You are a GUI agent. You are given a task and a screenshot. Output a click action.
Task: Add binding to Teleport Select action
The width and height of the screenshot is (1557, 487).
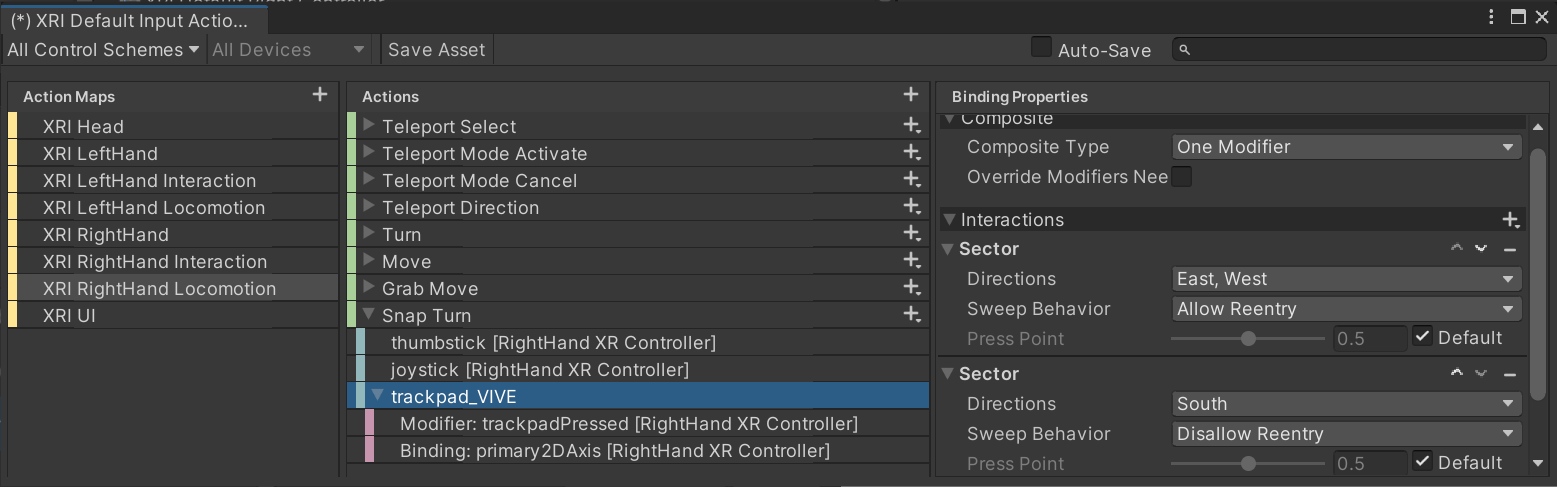(911, 126)
